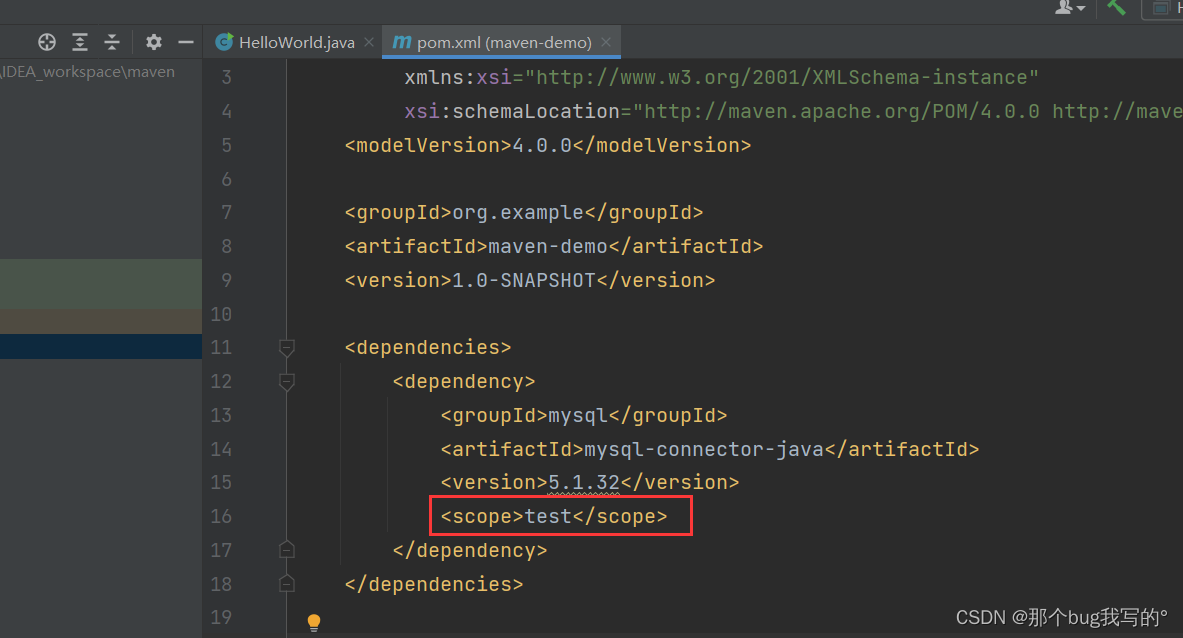
Task: Click fold end marker at line 18
Action: [287, 584]
